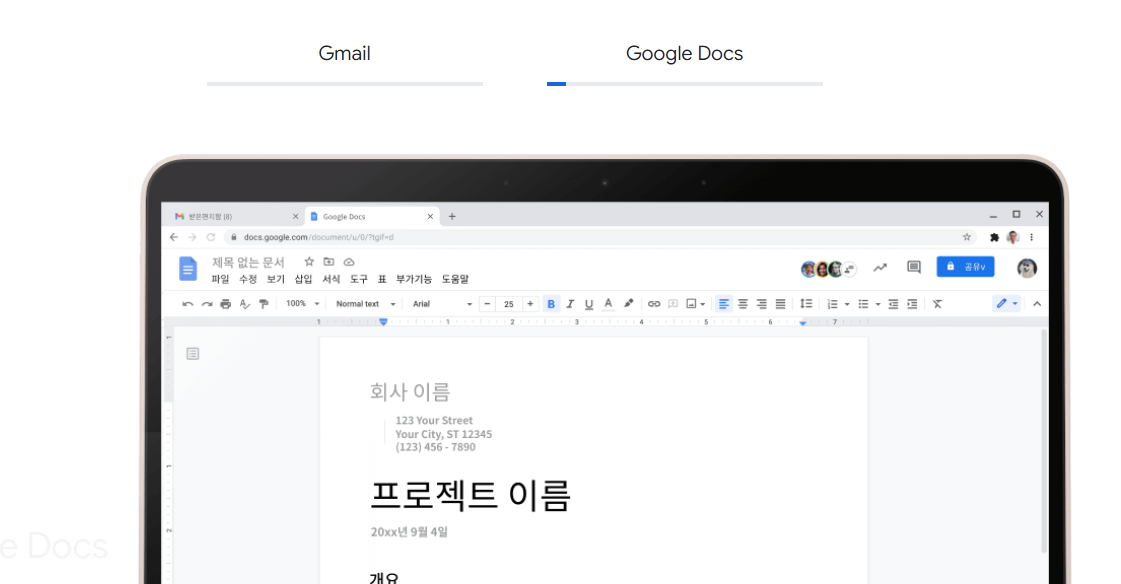
Task: Open the text color picker (A)
Action: pyautogui.click(x=608, y=304)
